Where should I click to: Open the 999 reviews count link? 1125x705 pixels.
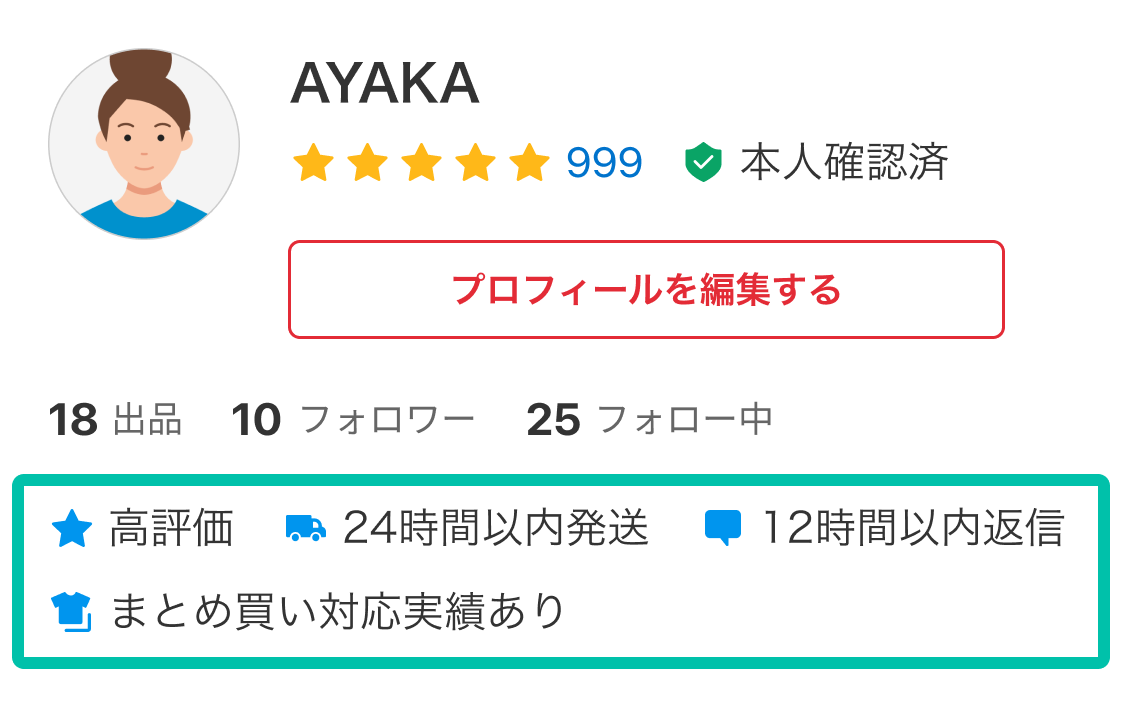pyautogui.click(x=604, y=162)
